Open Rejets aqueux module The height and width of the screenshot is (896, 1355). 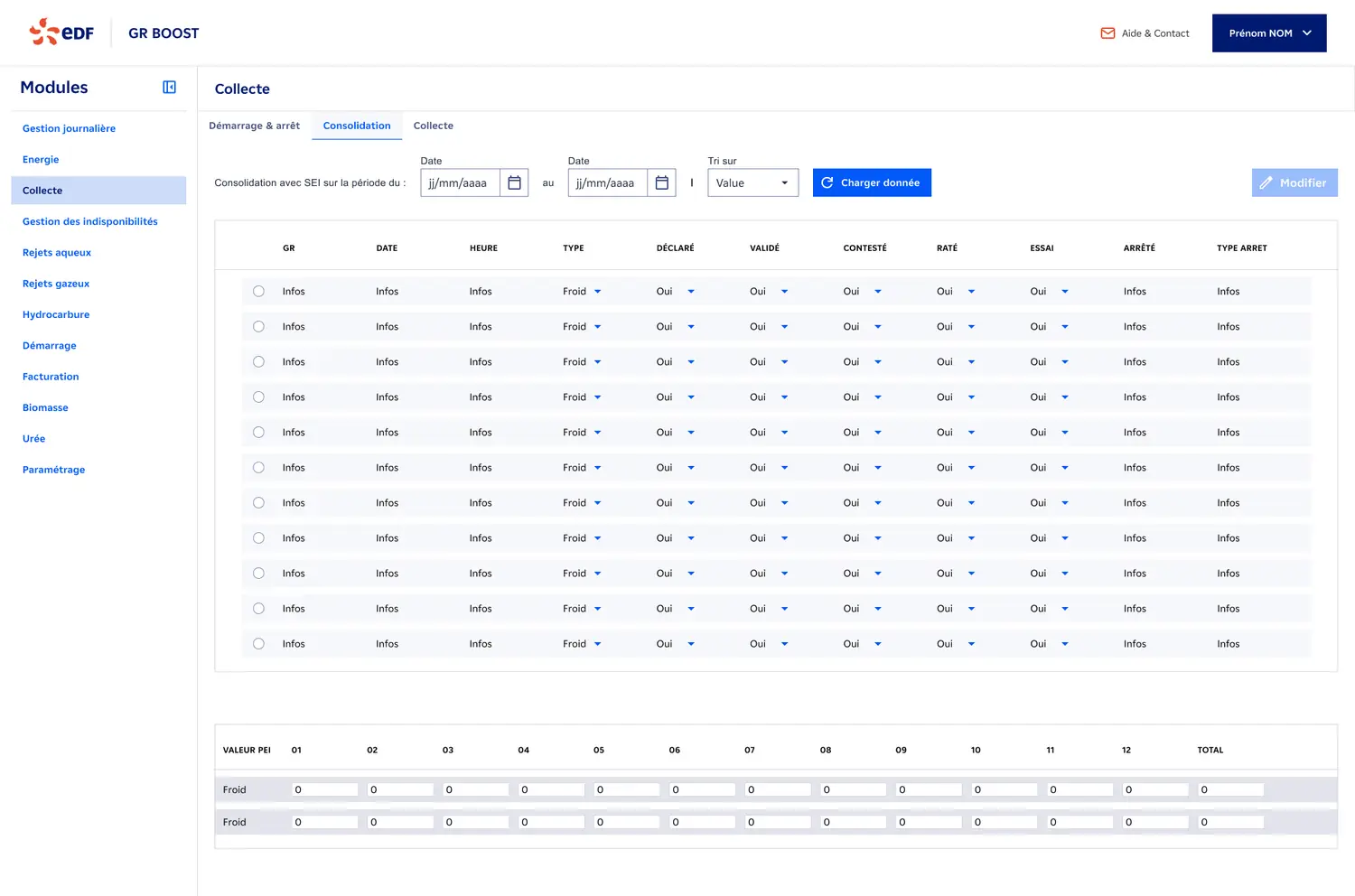pos(57,252)
